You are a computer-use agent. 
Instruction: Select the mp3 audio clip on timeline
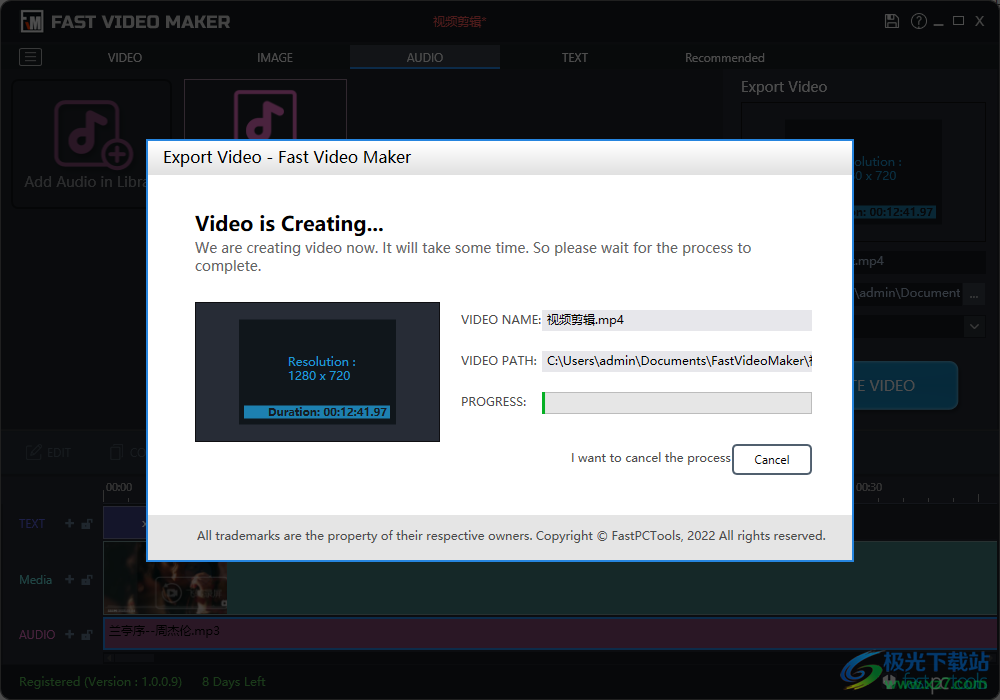[549, 633]
